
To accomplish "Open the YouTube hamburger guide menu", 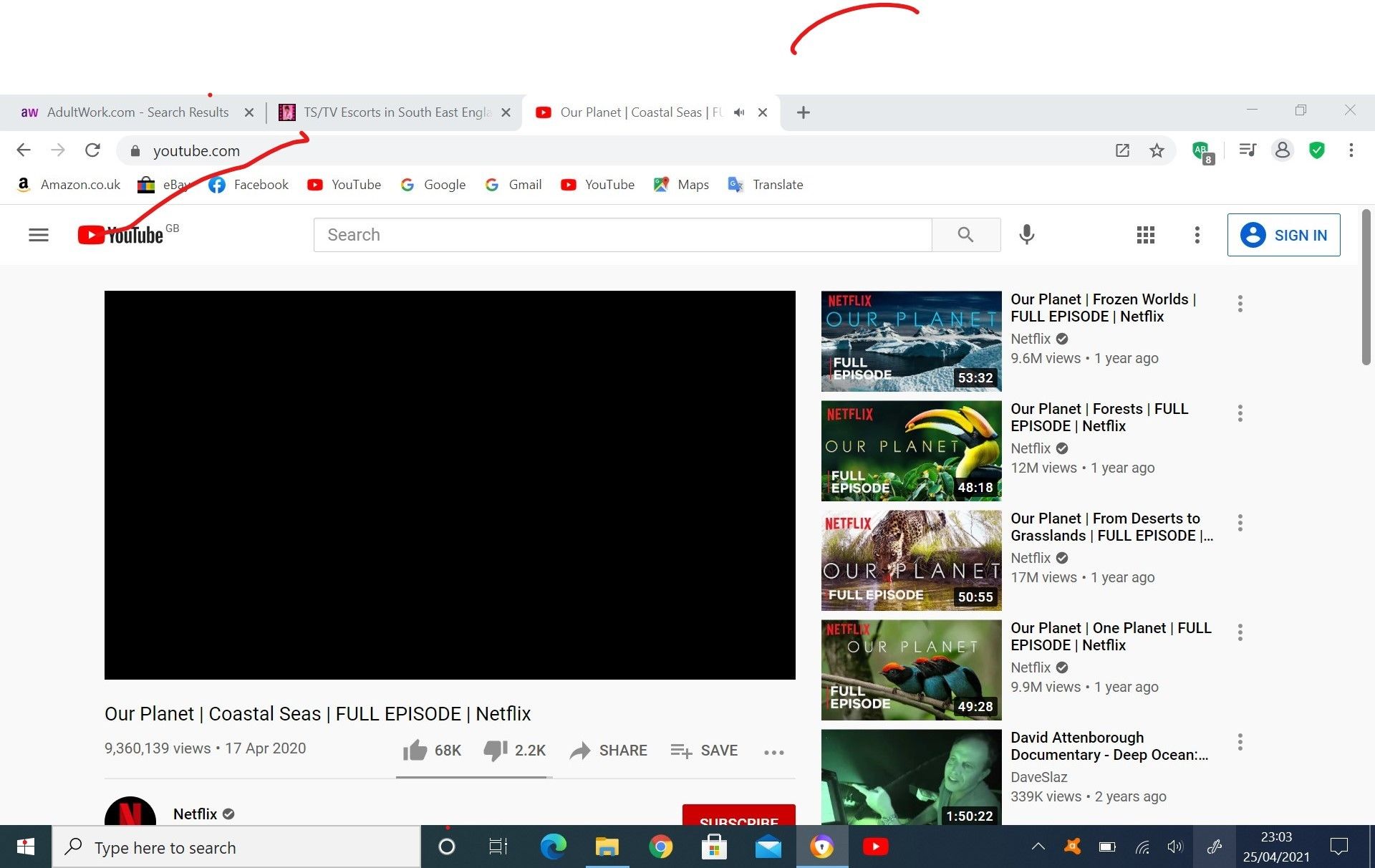I will (x=39, y=235).
